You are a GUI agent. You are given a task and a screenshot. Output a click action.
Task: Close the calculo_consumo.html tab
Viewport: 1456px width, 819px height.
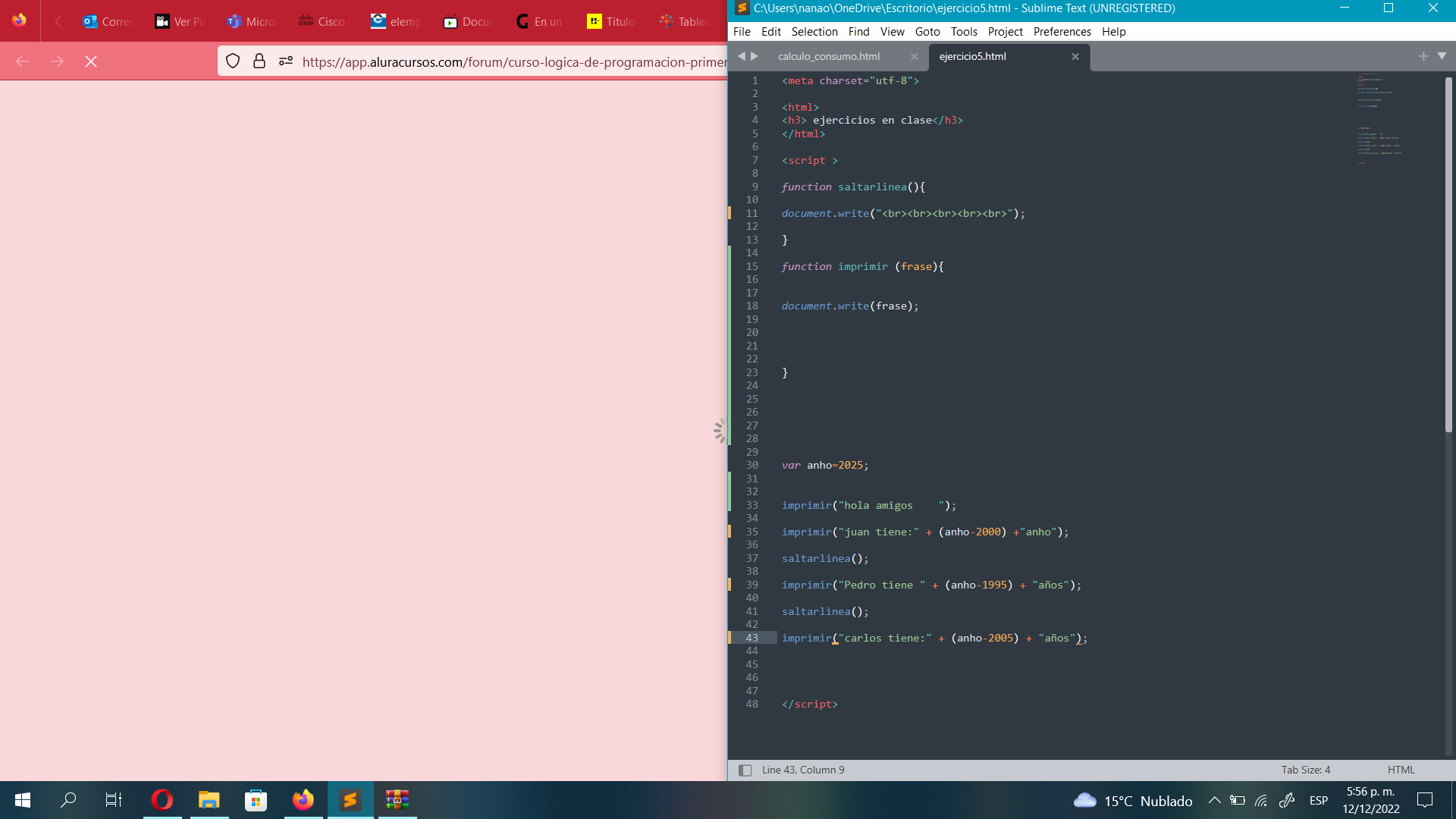click(x=914, y=57)
